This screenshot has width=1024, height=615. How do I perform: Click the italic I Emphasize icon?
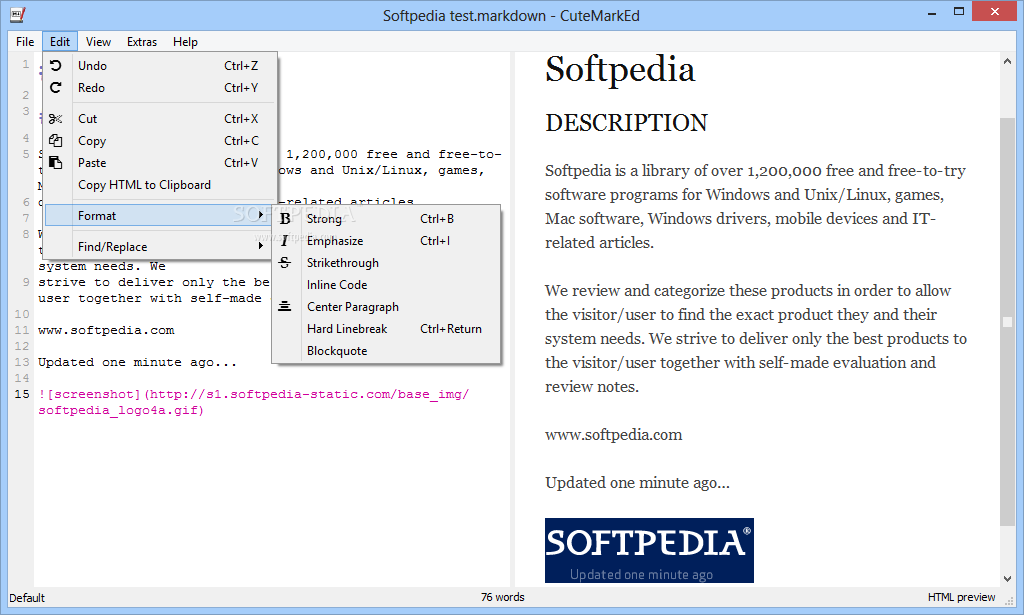pos(285,241)
